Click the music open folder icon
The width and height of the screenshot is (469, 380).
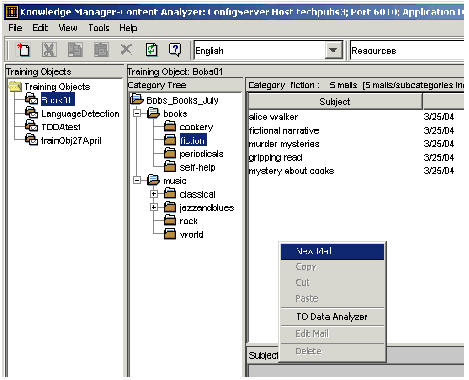(154, 180)
